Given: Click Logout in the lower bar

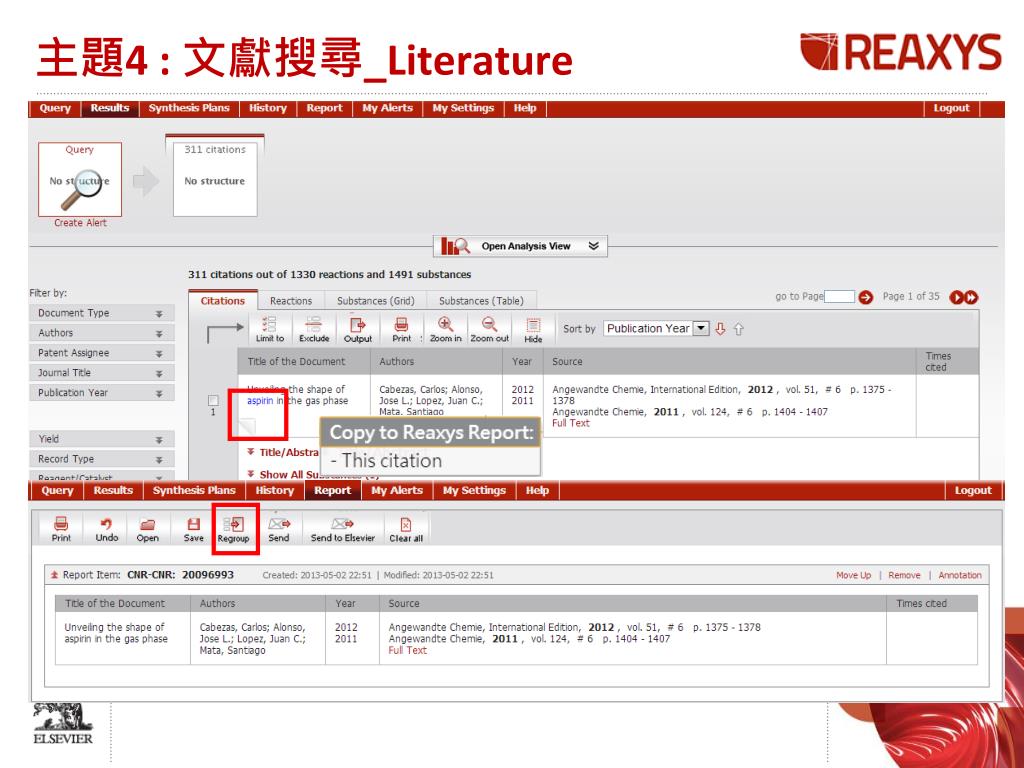Looking at the screenshot, I should pyautogui.click(x=973, y=490).
